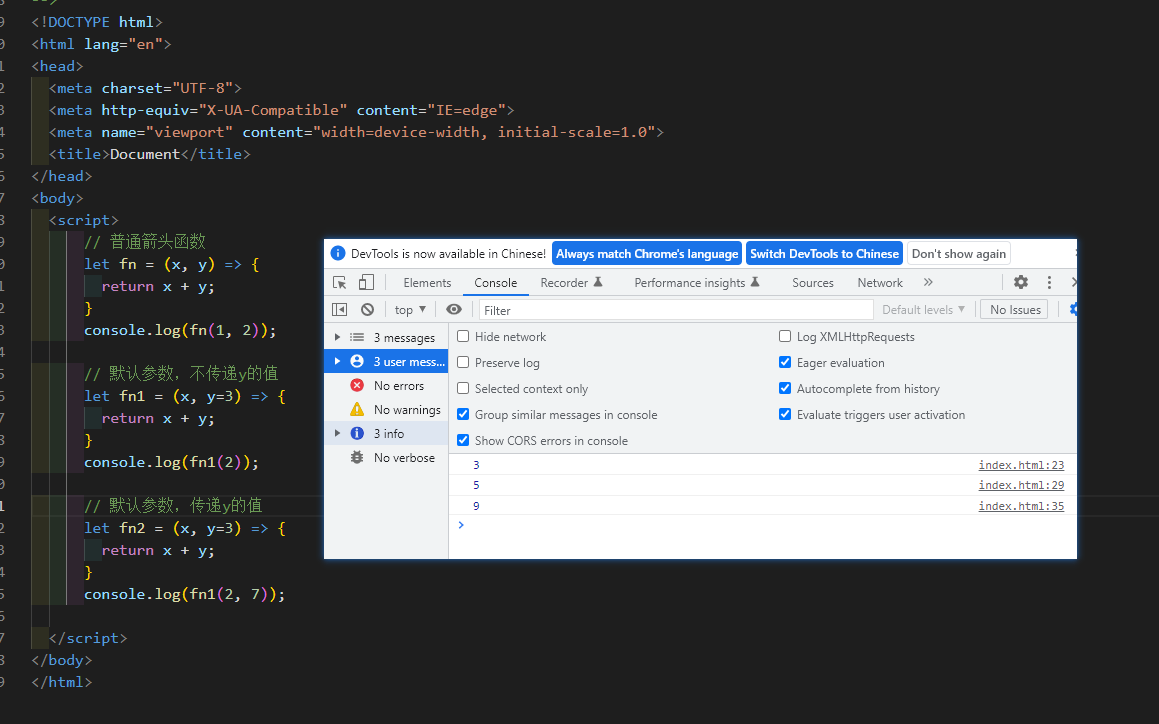
Task: Open the Default levels dropdown
Action: coord(923,310)
